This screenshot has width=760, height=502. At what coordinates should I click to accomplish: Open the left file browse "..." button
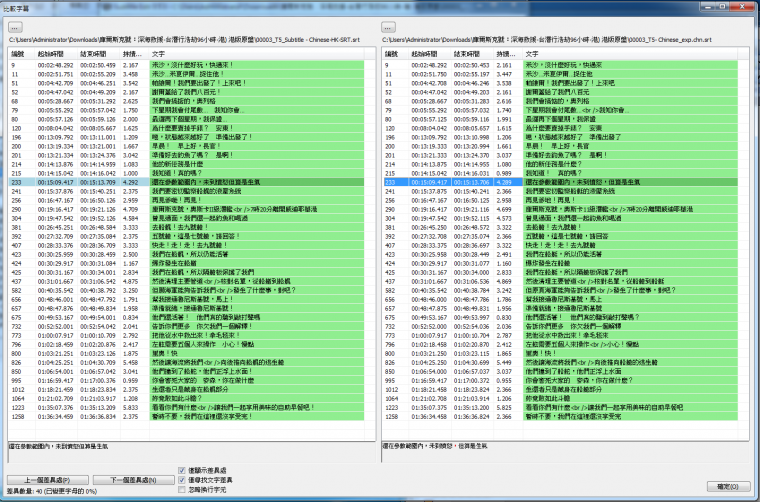(x=16, y=27)
